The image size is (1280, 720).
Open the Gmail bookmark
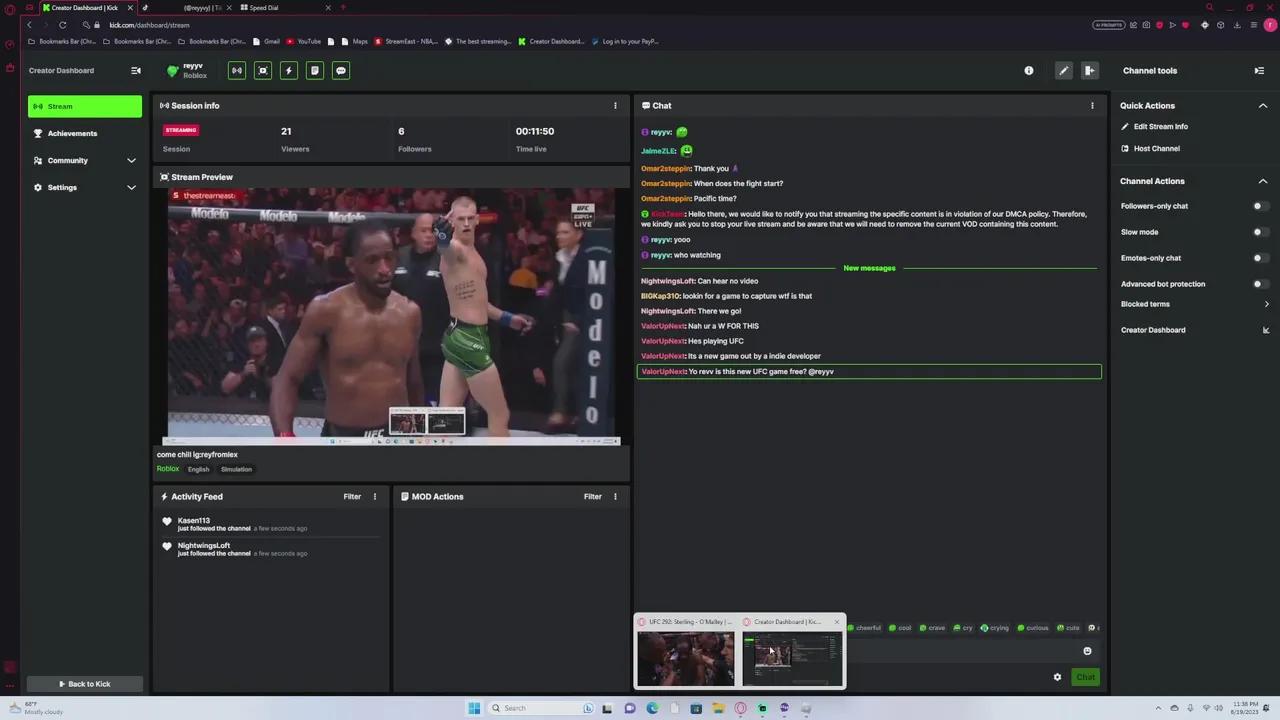267,41
